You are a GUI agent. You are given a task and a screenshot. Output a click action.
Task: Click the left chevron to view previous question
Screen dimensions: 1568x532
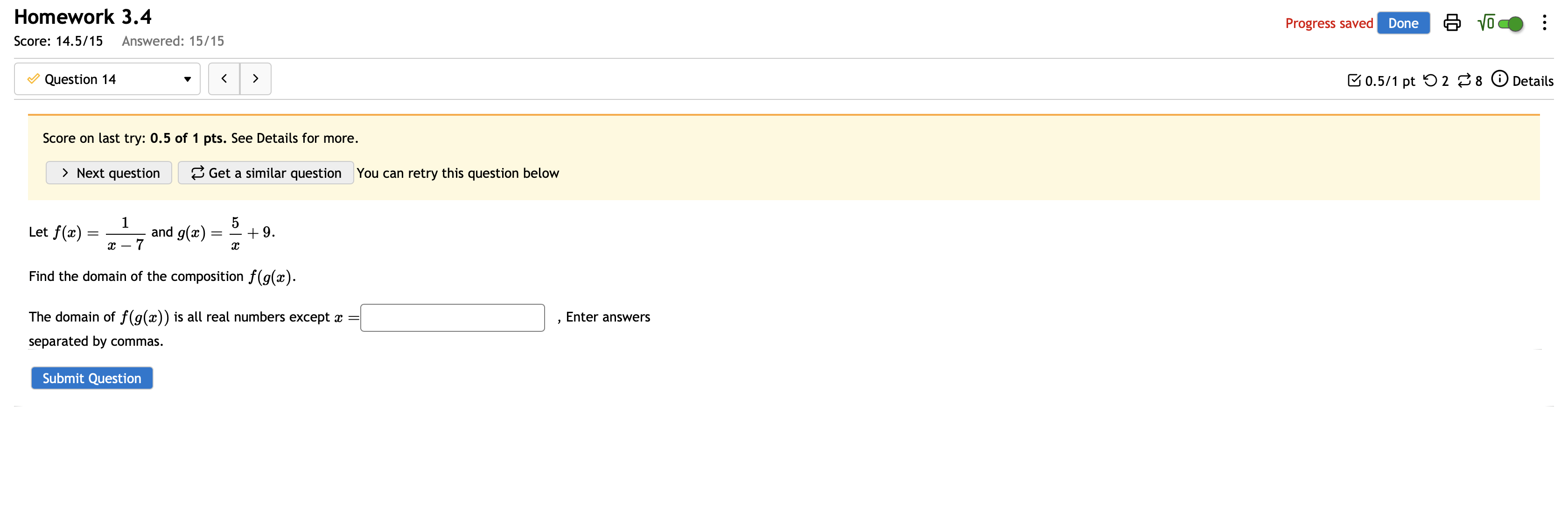224,78
